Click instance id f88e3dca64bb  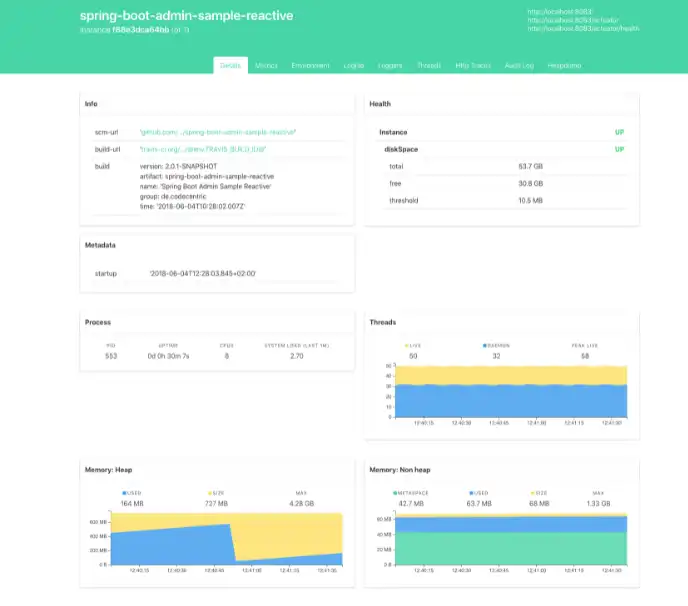tap(140, 30)
